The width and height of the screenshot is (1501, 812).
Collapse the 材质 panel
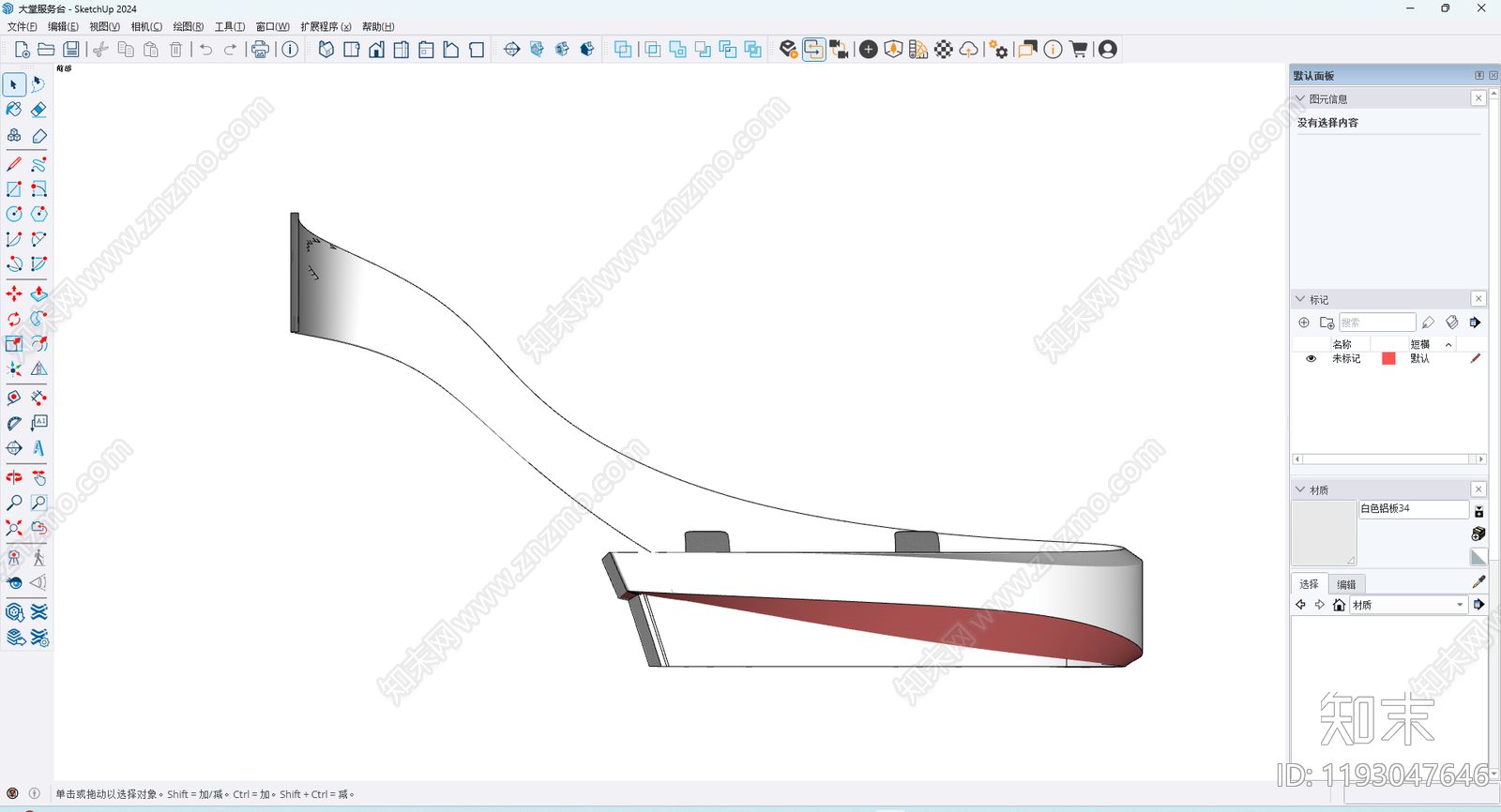coord(1300,489)
